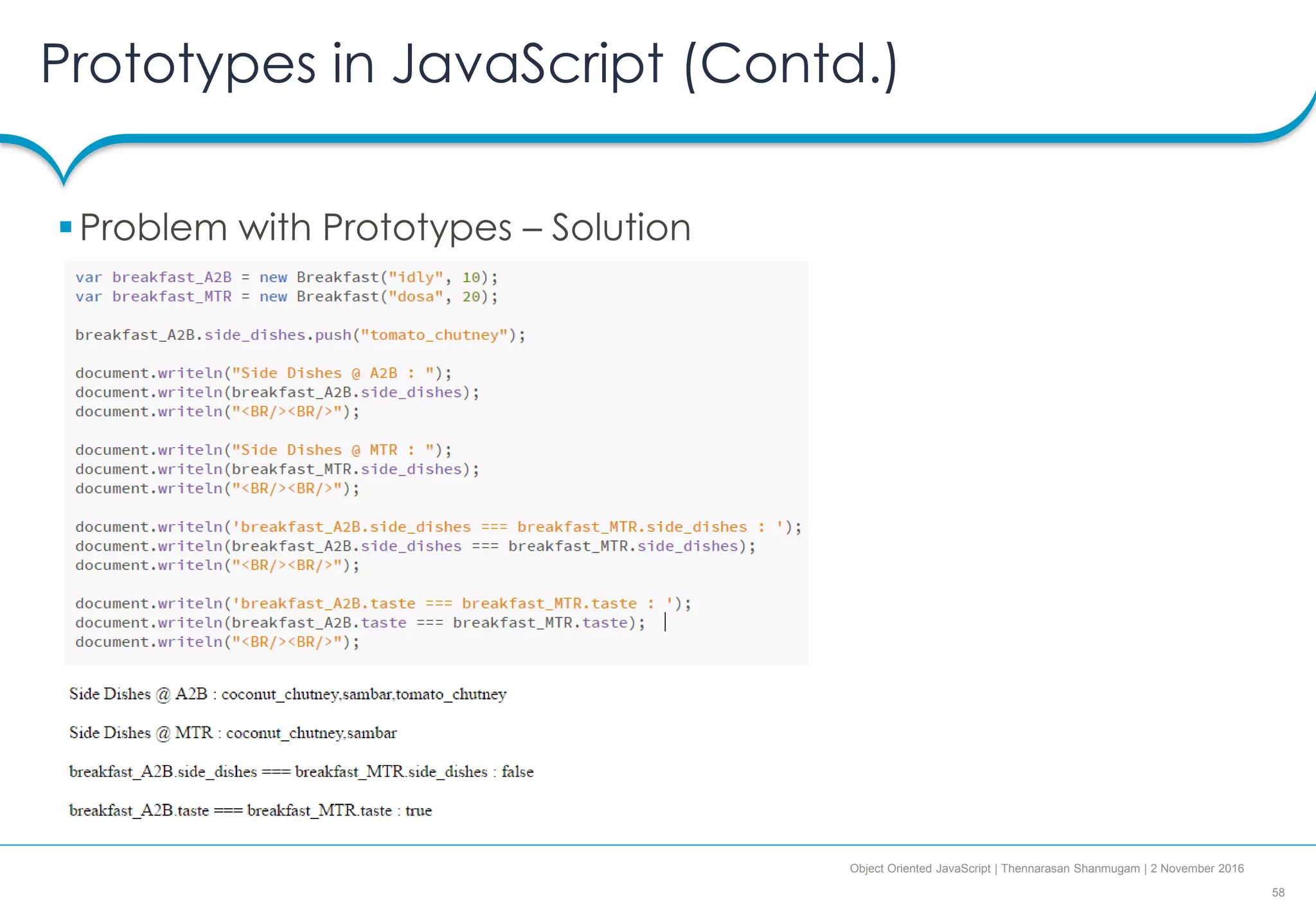1316x911 pixels.
Task: Click the slide number 58
Action: click(x=1278, y=893)
